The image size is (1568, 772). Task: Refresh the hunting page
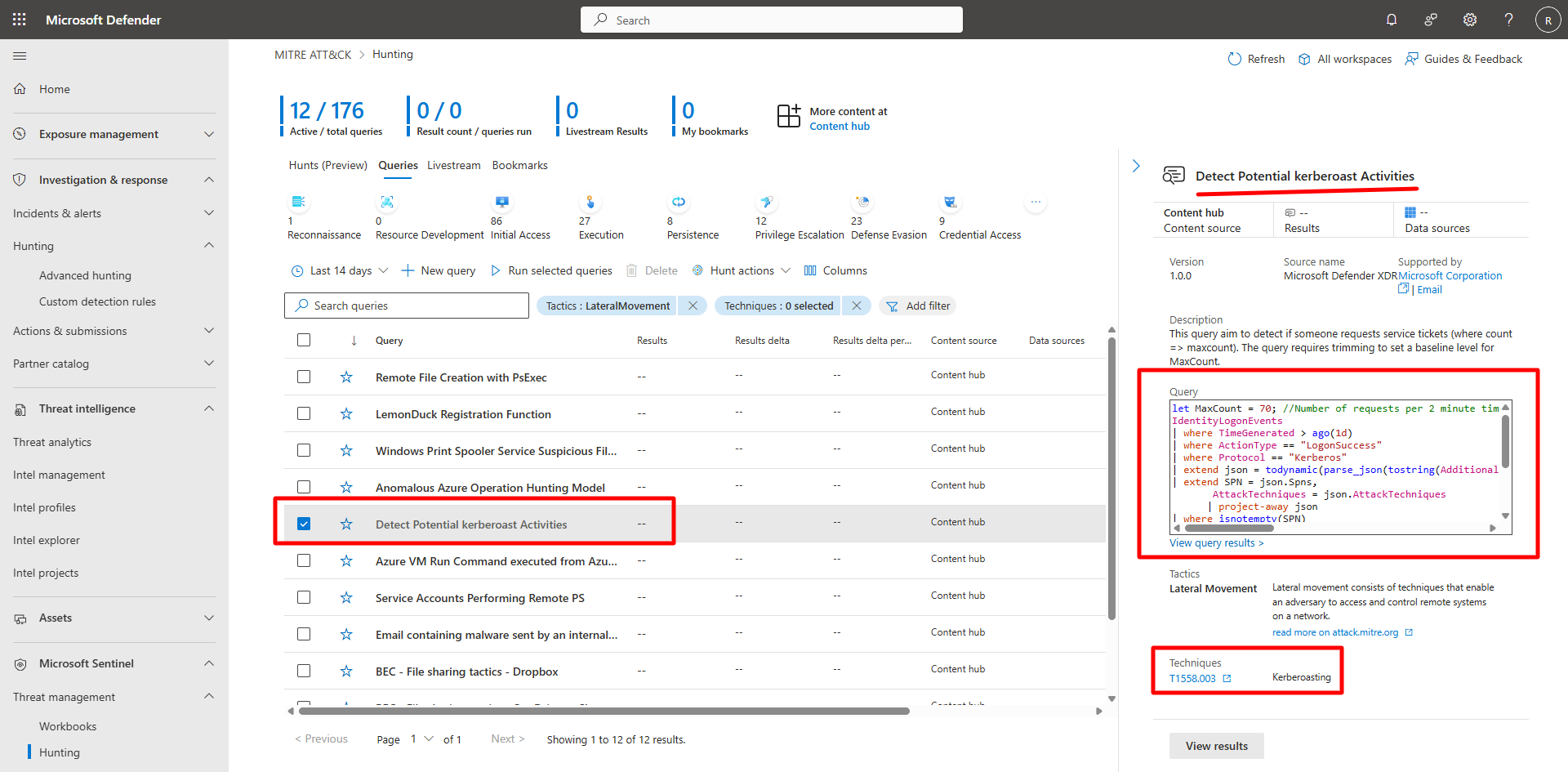[x=1256, y=59]
